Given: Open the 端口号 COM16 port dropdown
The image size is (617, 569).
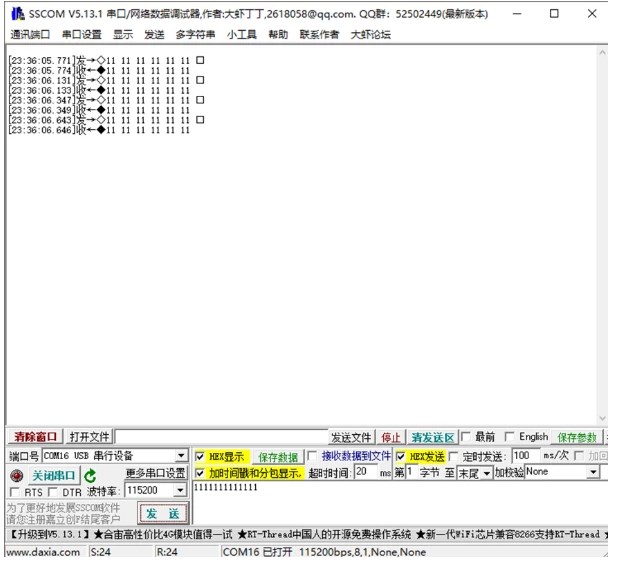Looking at the screenshot, I should tap(181, 456).
